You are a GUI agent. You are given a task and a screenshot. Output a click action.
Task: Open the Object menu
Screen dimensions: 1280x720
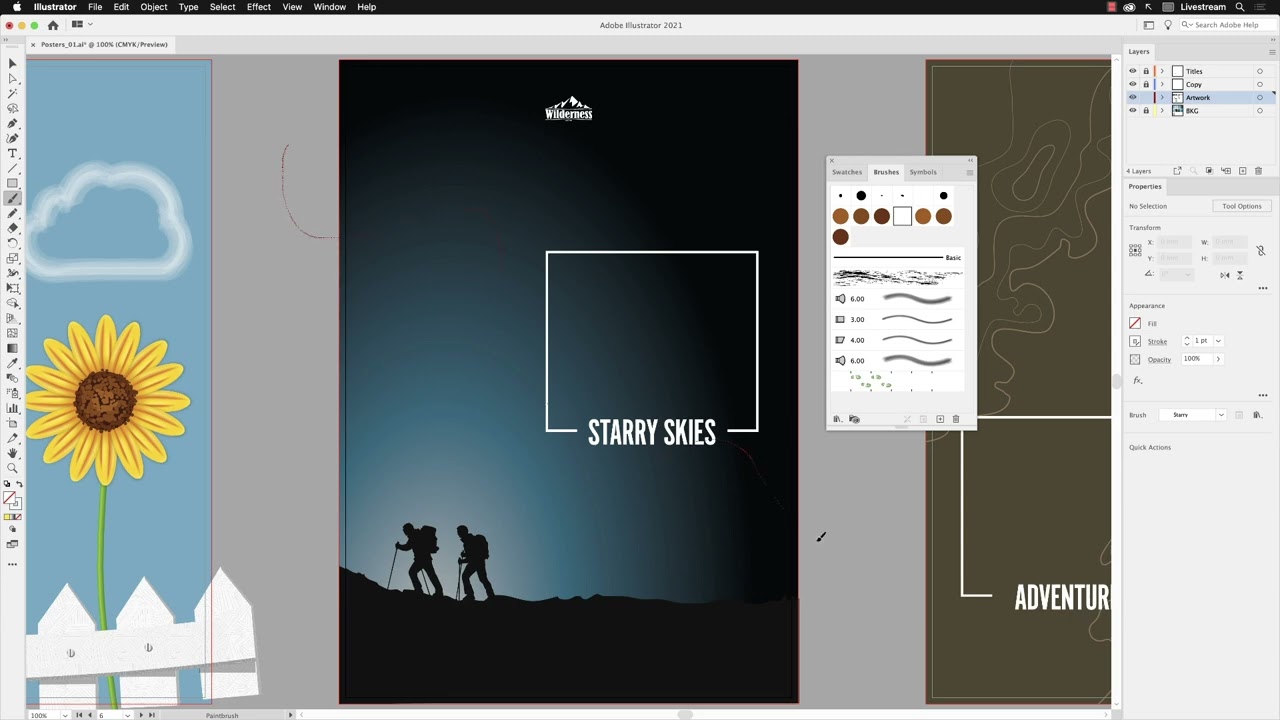coord(154,7)
